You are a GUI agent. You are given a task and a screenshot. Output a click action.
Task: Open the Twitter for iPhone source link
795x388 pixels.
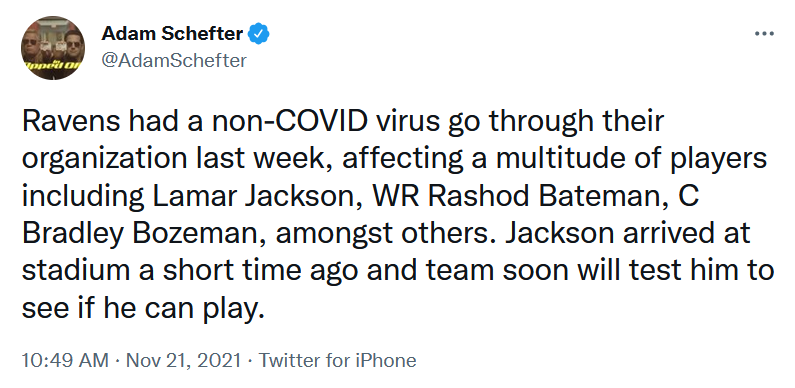point(338,361)
